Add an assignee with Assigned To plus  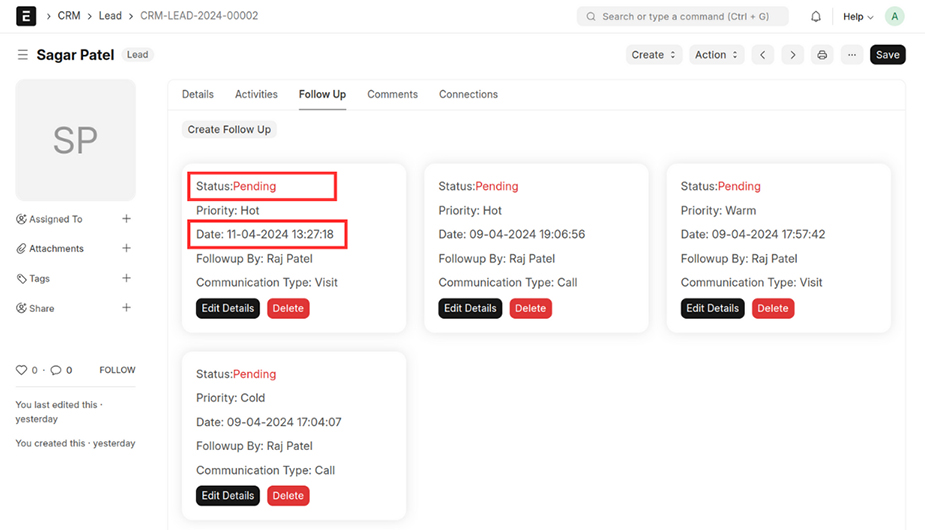(x=126, y=219)
